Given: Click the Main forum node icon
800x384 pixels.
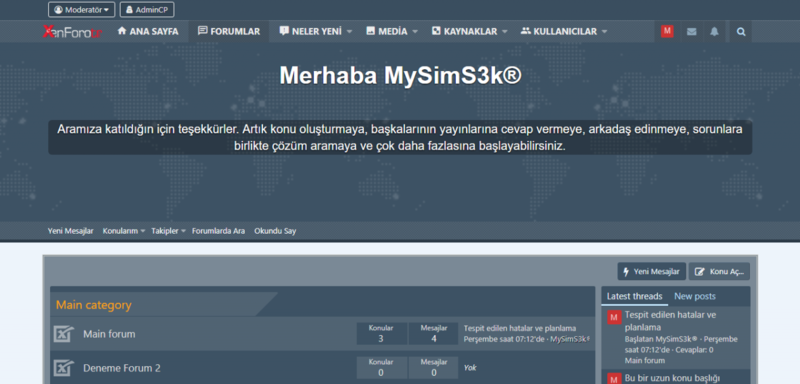Looking at the screenshot, I should point(64,335).
